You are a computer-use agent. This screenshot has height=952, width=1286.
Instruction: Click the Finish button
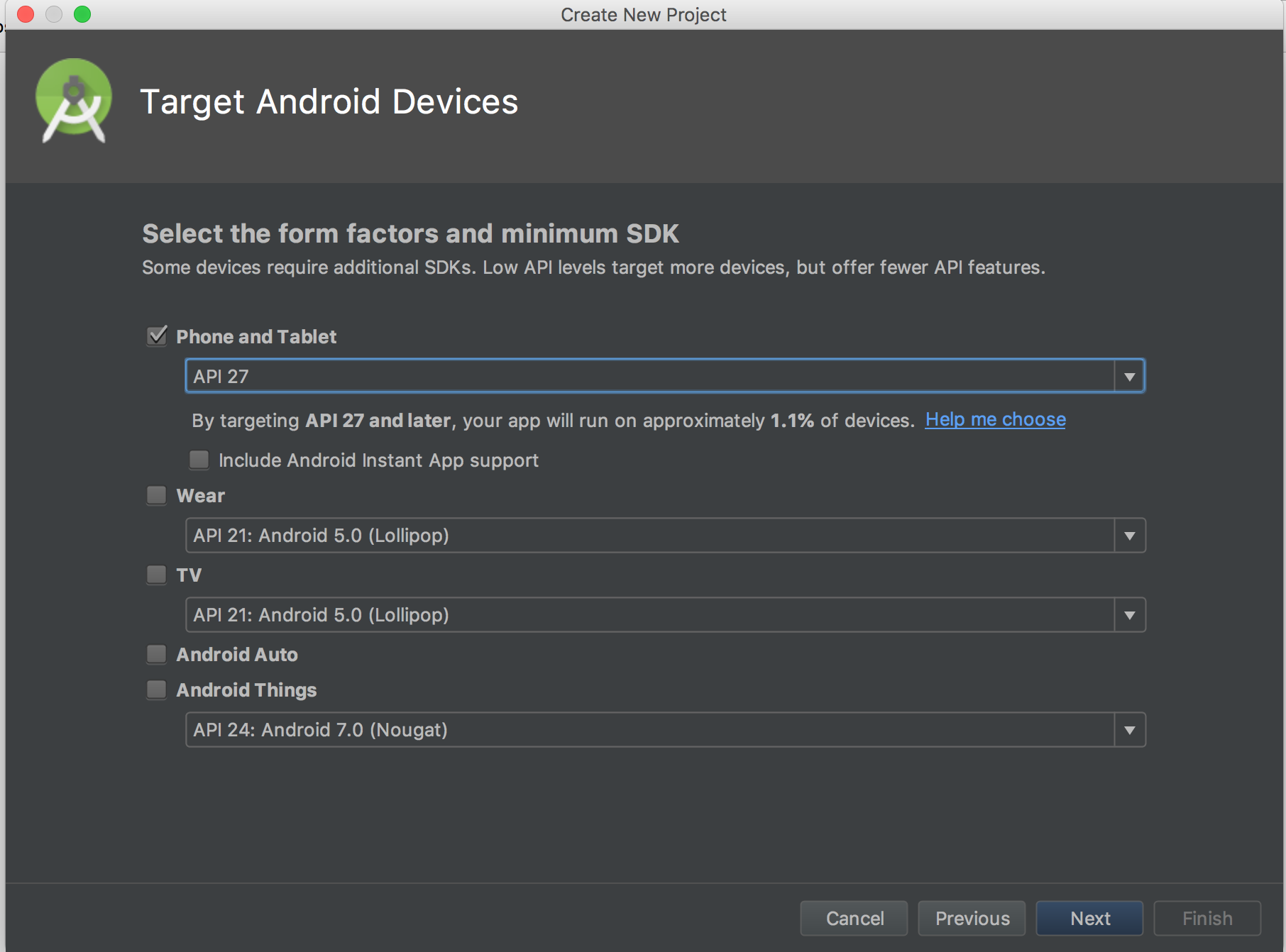click(x=1207, y=918)
